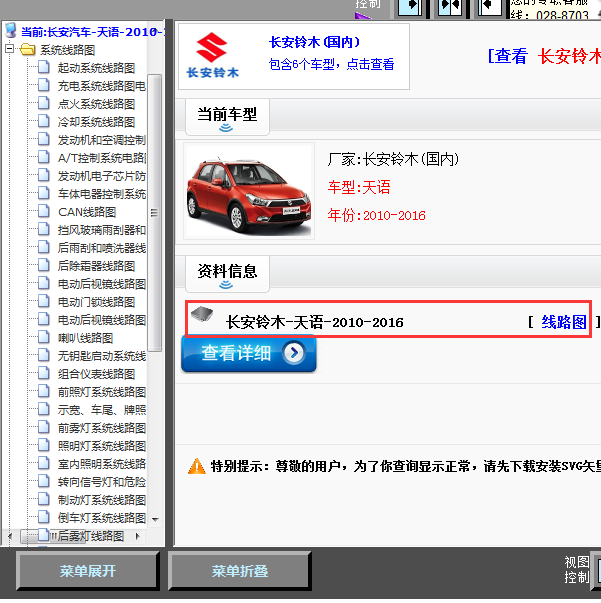This screenshot has width=601, height=603.
Task: Click the split-view icon with two opposing arrows
Action: coord(450,7)
